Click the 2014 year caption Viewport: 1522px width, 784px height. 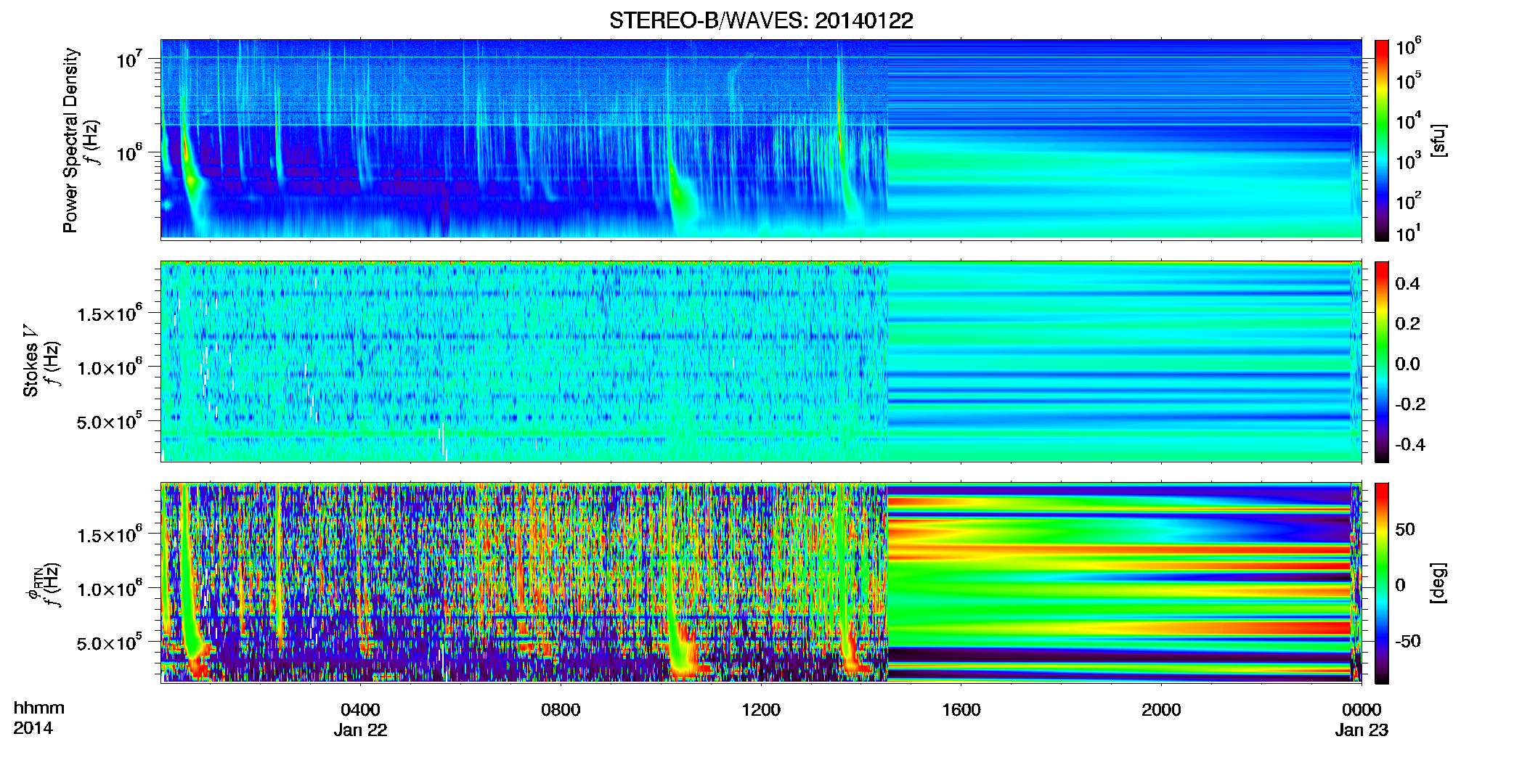(33, 728)
